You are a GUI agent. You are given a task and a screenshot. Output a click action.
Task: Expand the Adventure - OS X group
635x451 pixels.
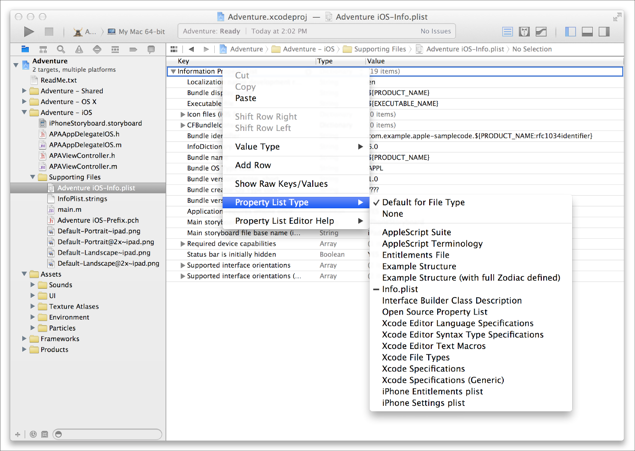(x=24, y=102)
